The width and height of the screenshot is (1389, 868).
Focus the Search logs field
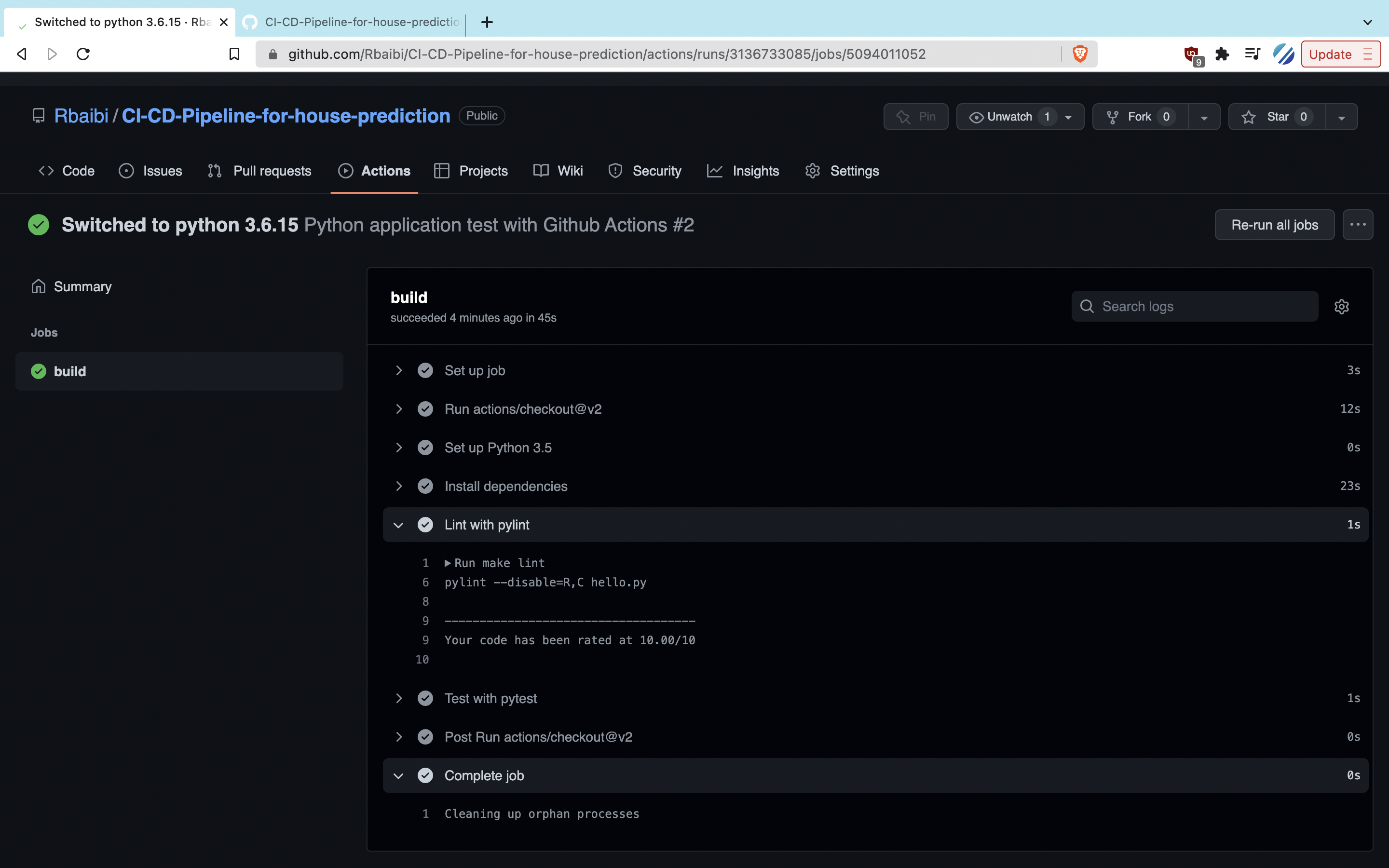click(1205, 307)
